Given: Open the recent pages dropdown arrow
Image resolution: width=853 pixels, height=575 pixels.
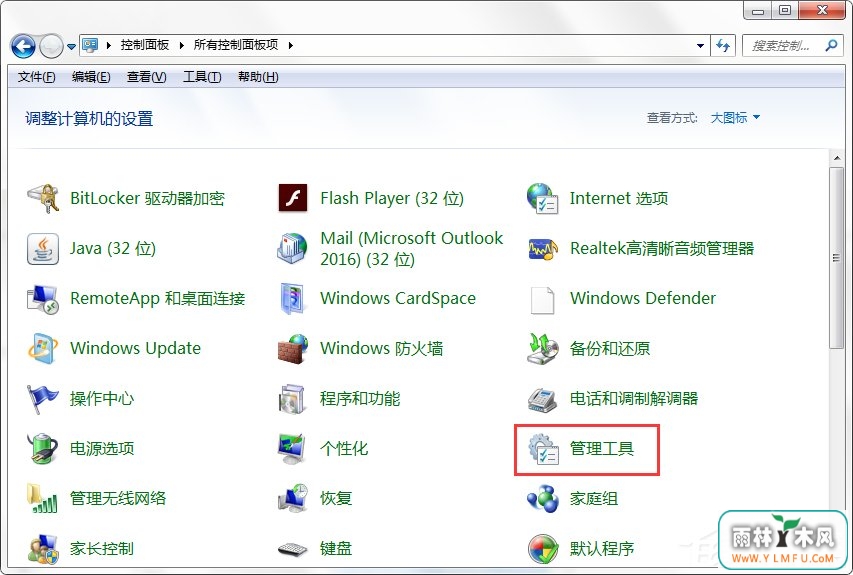Looking at the screenshot, I should (x=71, y=46).
